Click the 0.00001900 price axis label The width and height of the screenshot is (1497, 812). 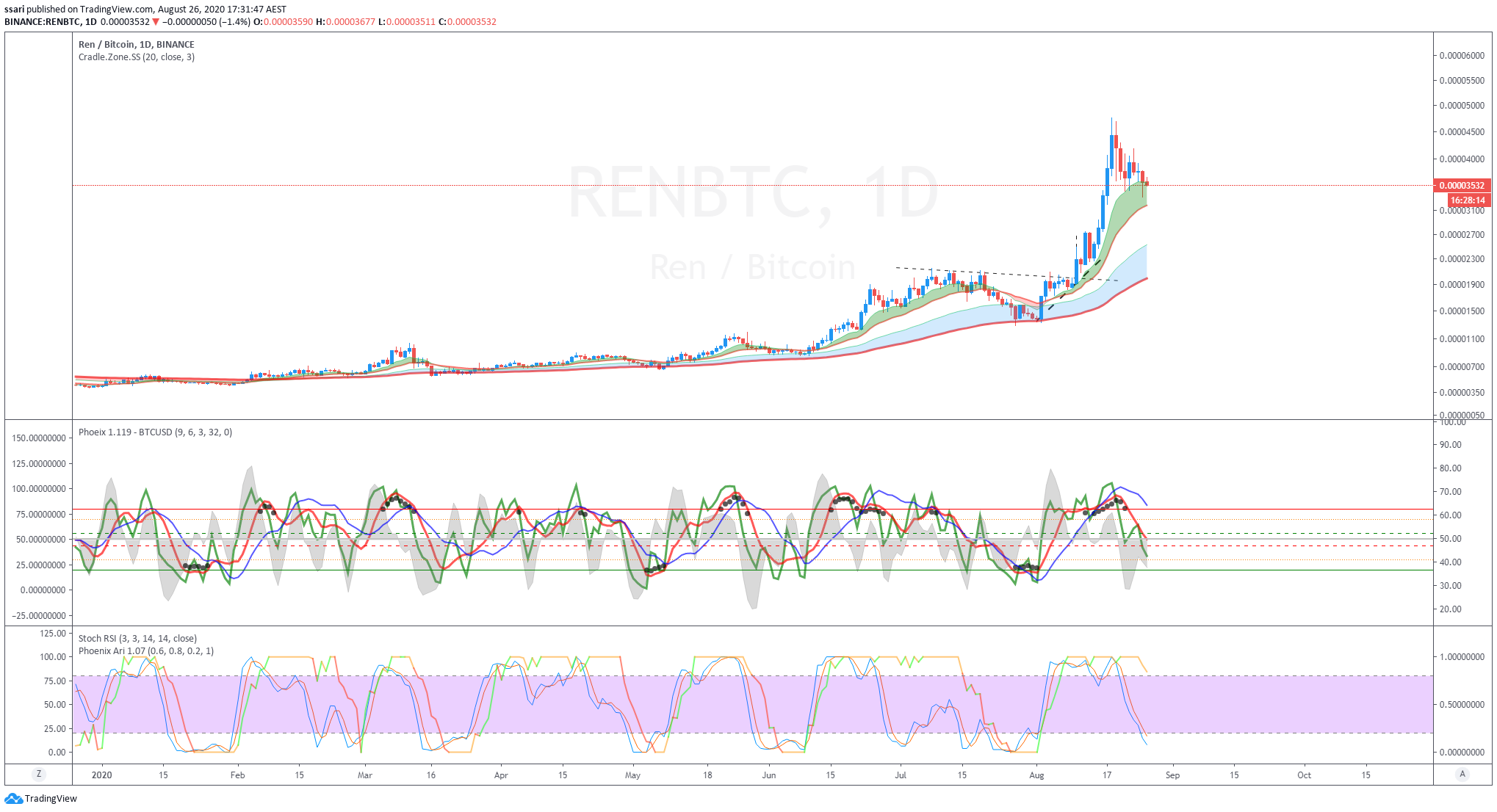coord(1462,285)
